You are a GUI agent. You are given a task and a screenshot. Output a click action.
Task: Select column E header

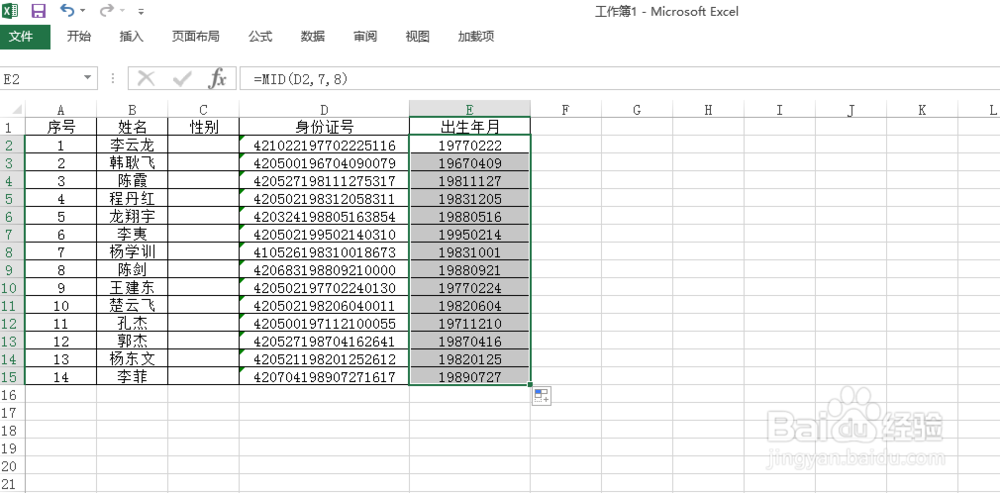click(469, 109)
